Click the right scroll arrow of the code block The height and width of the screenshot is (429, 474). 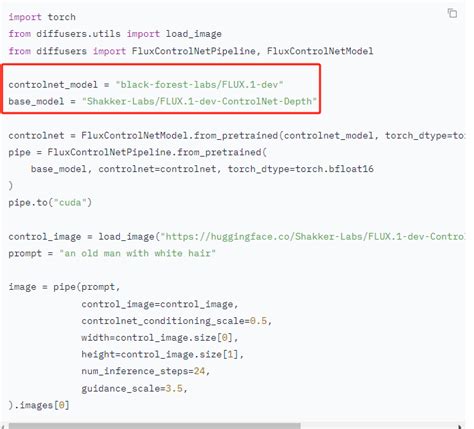coord(461,426)
